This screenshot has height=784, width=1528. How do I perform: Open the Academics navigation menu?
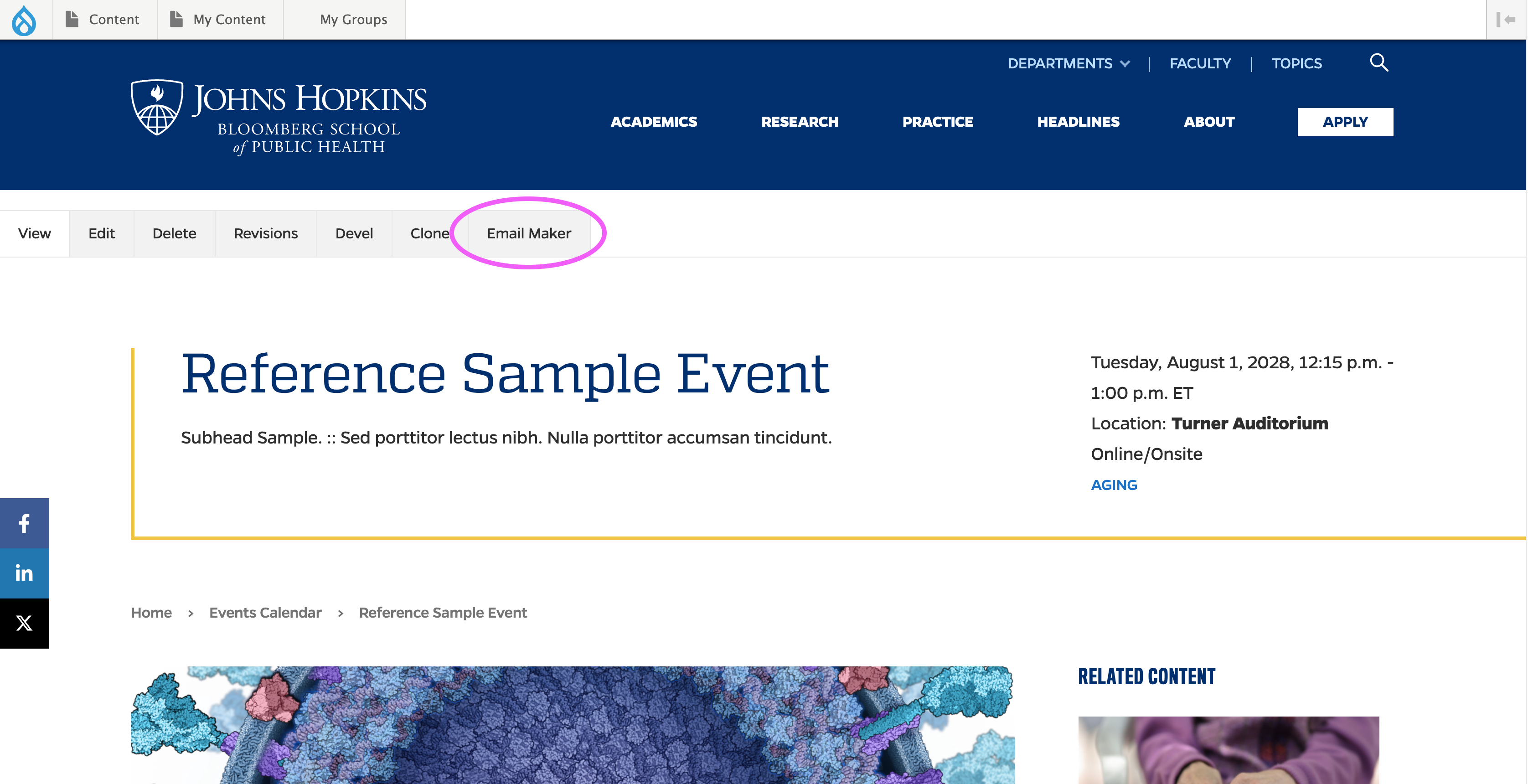point(654,122)
